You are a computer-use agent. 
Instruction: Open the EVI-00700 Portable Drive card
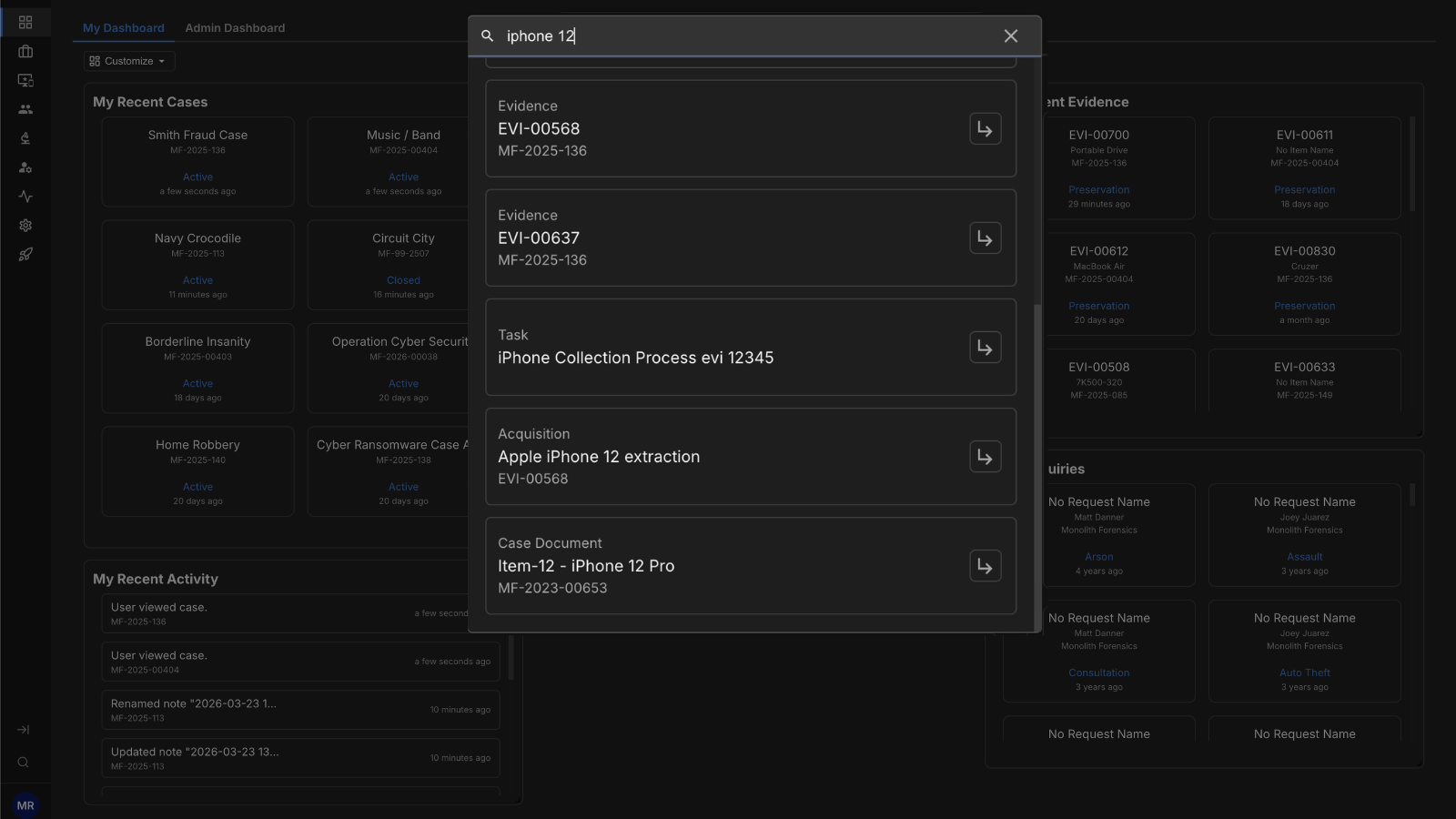pos(1117,167)
